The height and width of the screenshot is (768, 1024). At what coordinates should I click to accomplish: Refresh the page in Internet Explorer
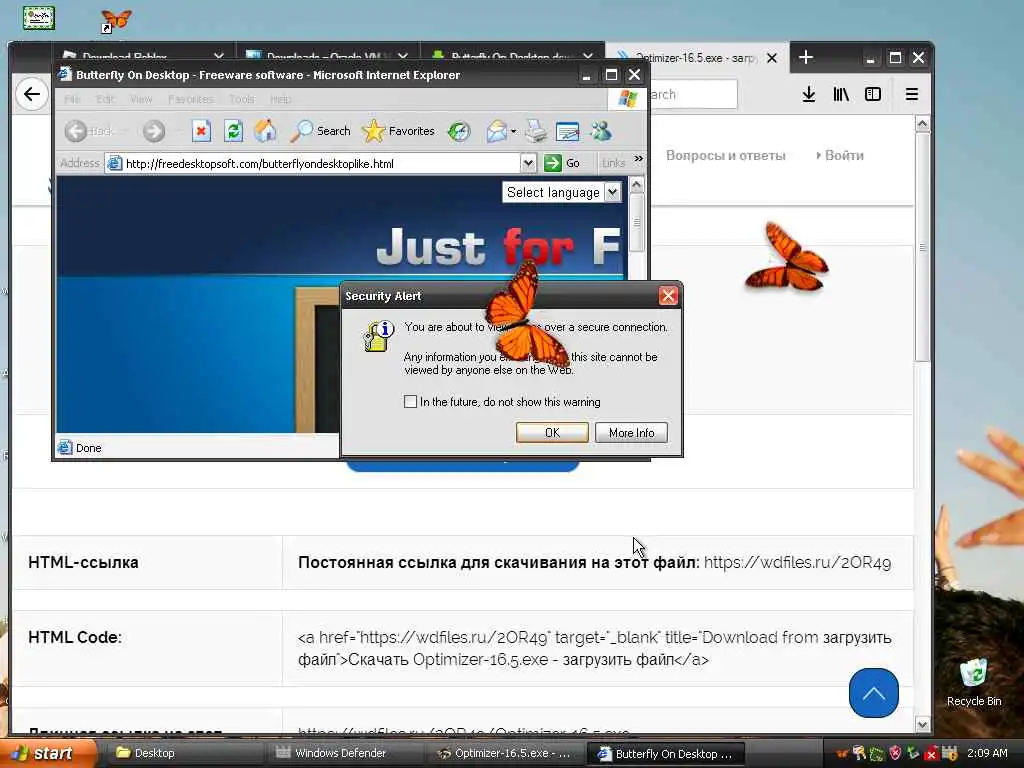pos(233,131)
